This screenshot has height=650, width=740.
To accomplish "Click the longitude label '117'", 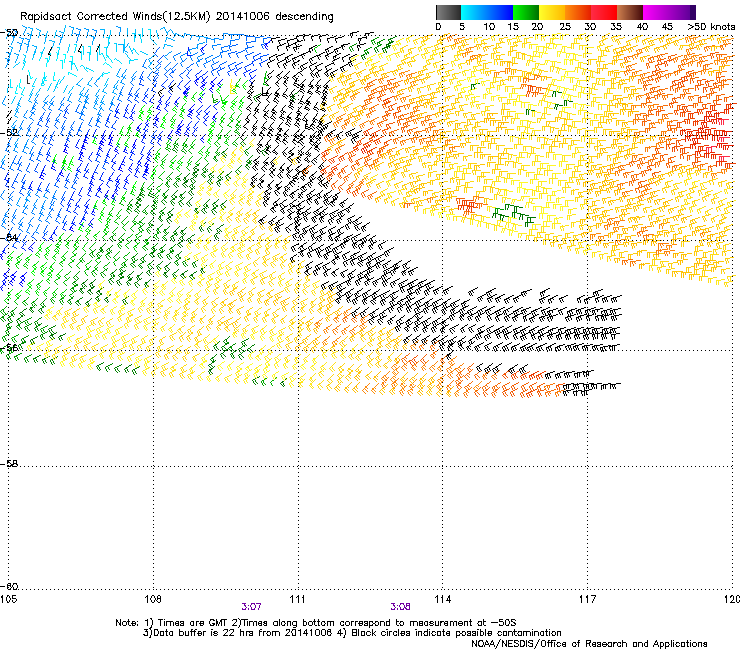I will 588,599.
